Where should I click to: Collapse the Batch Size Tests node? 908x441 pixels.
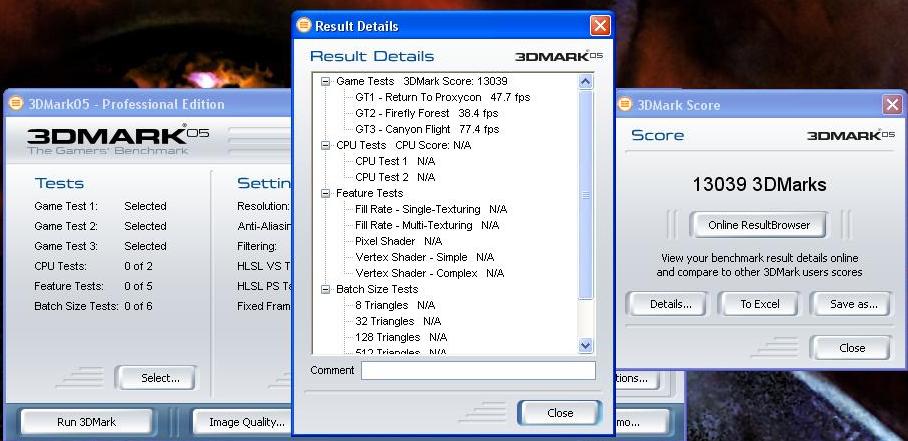(325, 289)
